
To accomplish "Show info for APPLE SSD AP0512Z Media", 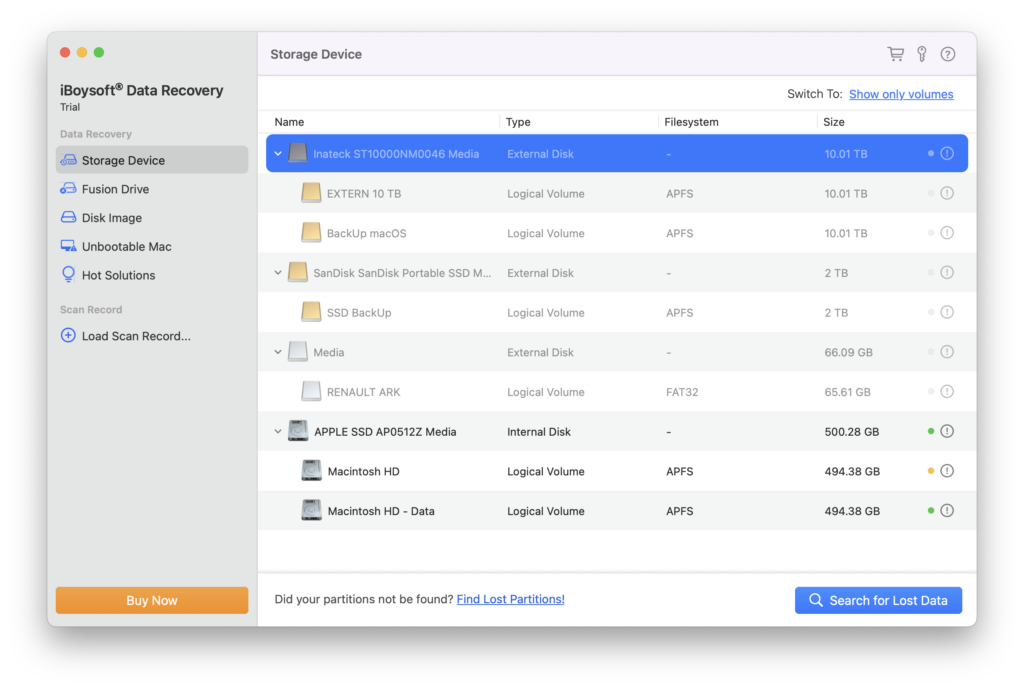I will pos(947,431).
